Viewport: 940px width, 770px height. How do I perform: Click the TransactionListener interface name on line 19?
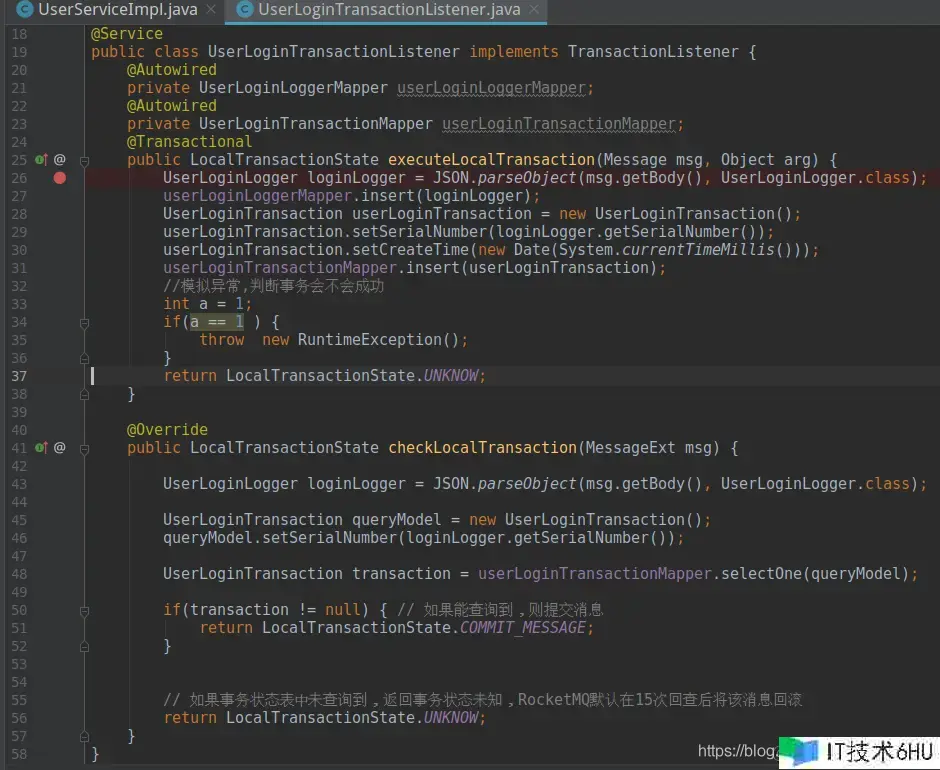coord(652,52)
